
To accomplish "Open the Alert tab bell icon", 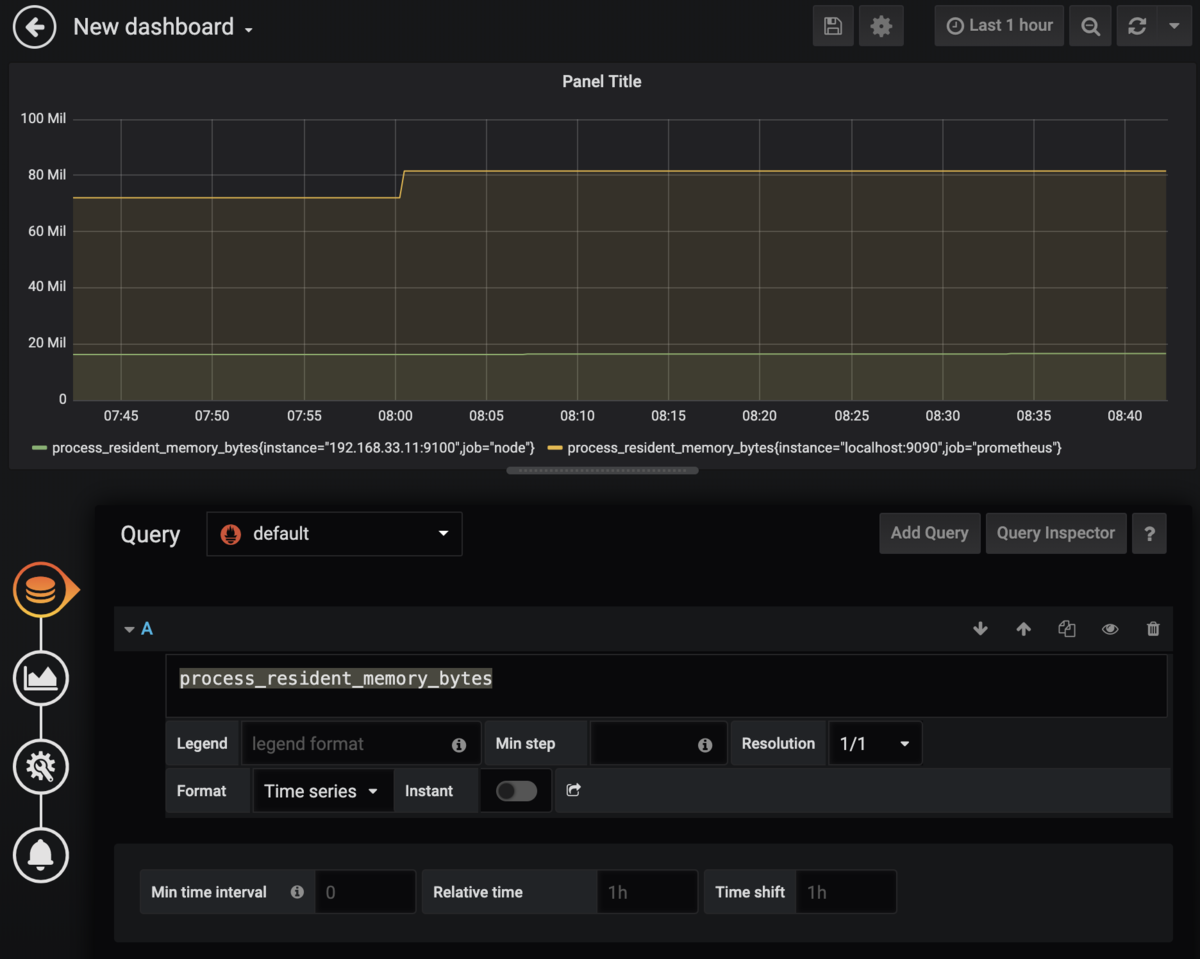I will pos(41,855).
